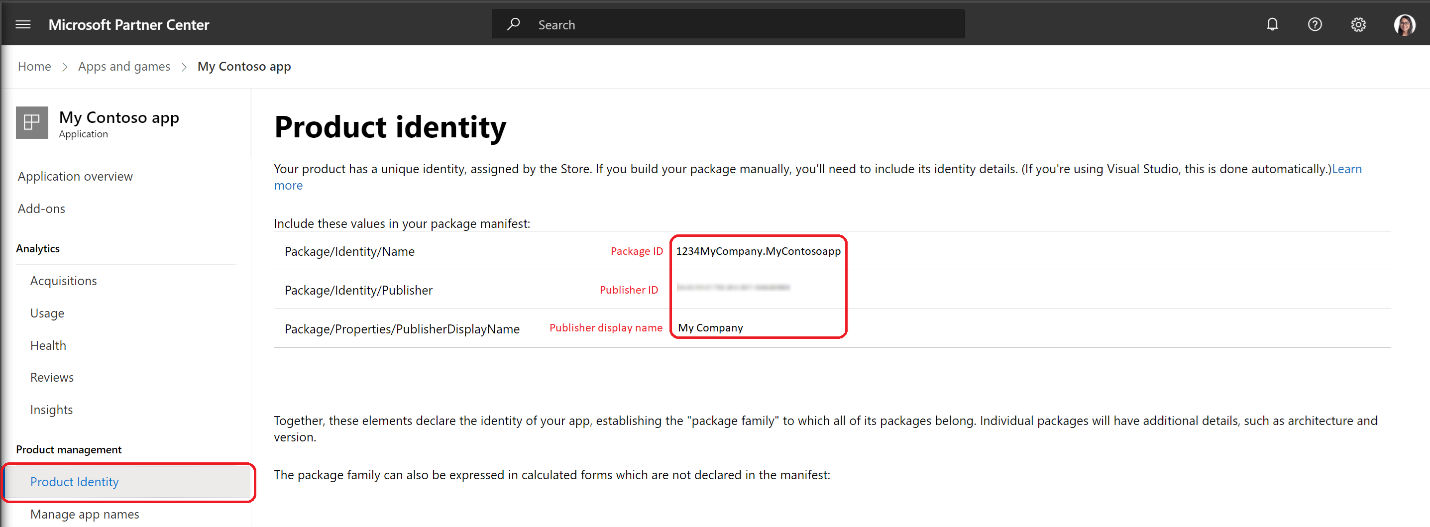Go to Apps and games breadcrumb
Image resolution: width=1430 pixels, height=527 pixels.
click(124, 67)
